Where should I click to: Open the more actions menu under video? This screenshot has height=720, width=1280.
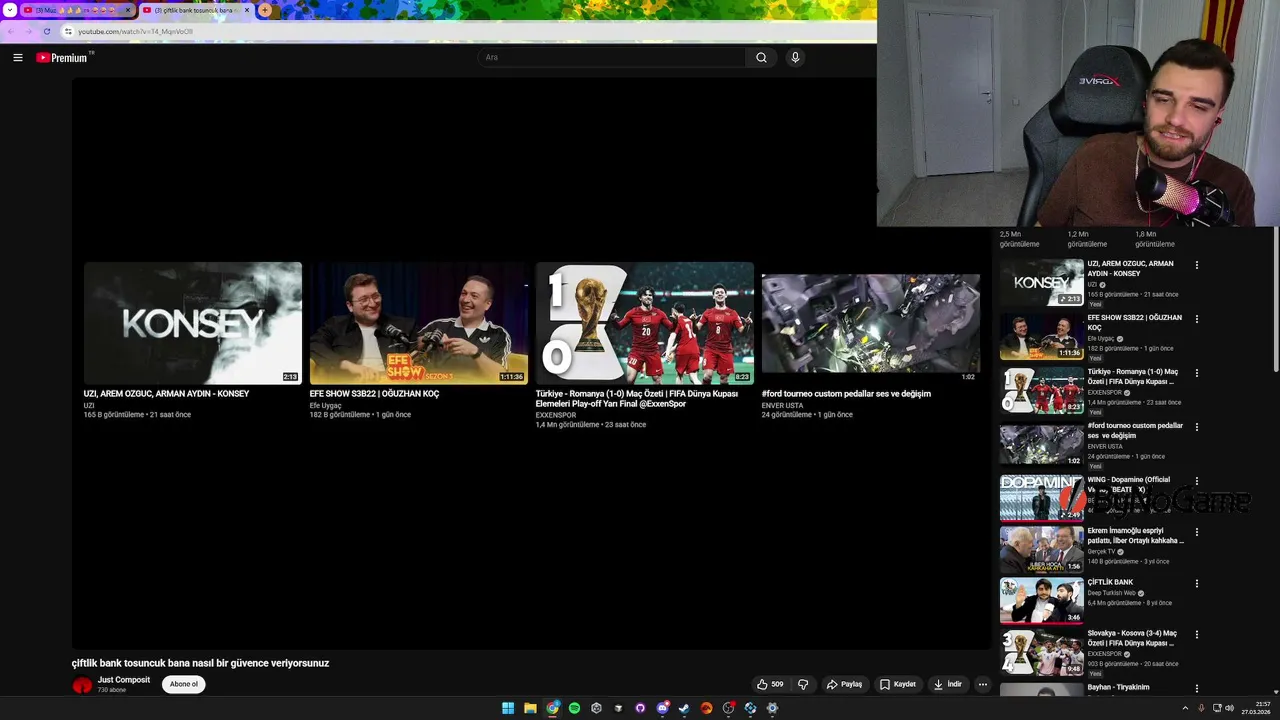click(983, 684)
